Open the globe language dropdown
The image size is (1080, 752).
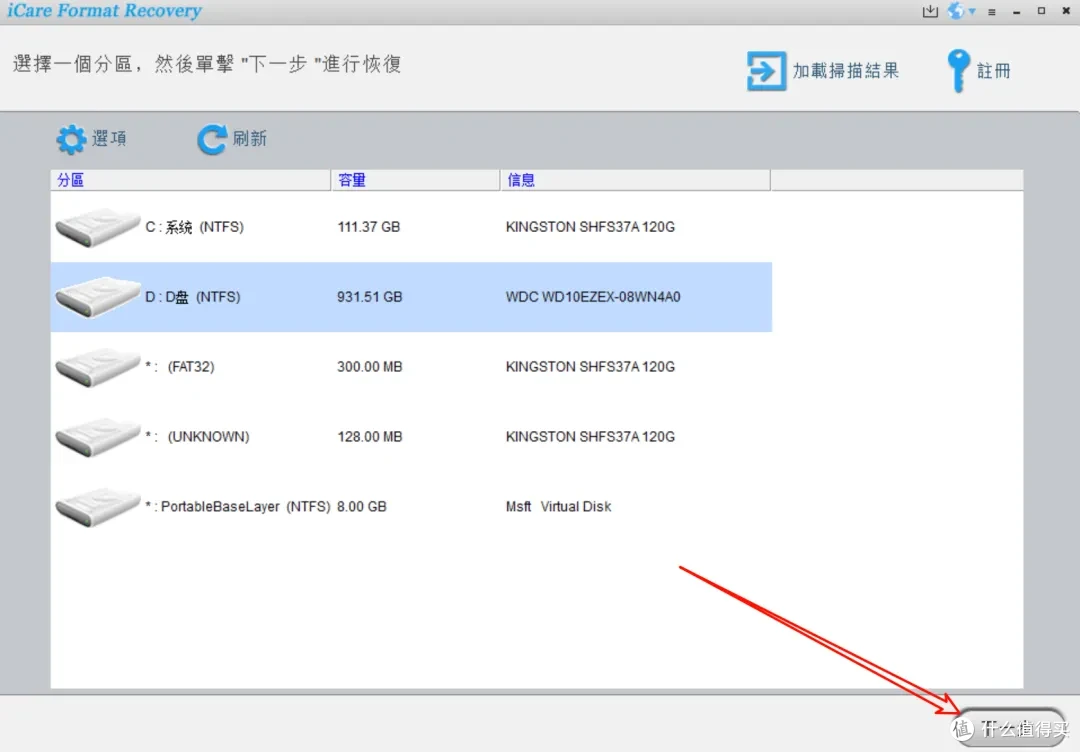(x=961, y=11)
